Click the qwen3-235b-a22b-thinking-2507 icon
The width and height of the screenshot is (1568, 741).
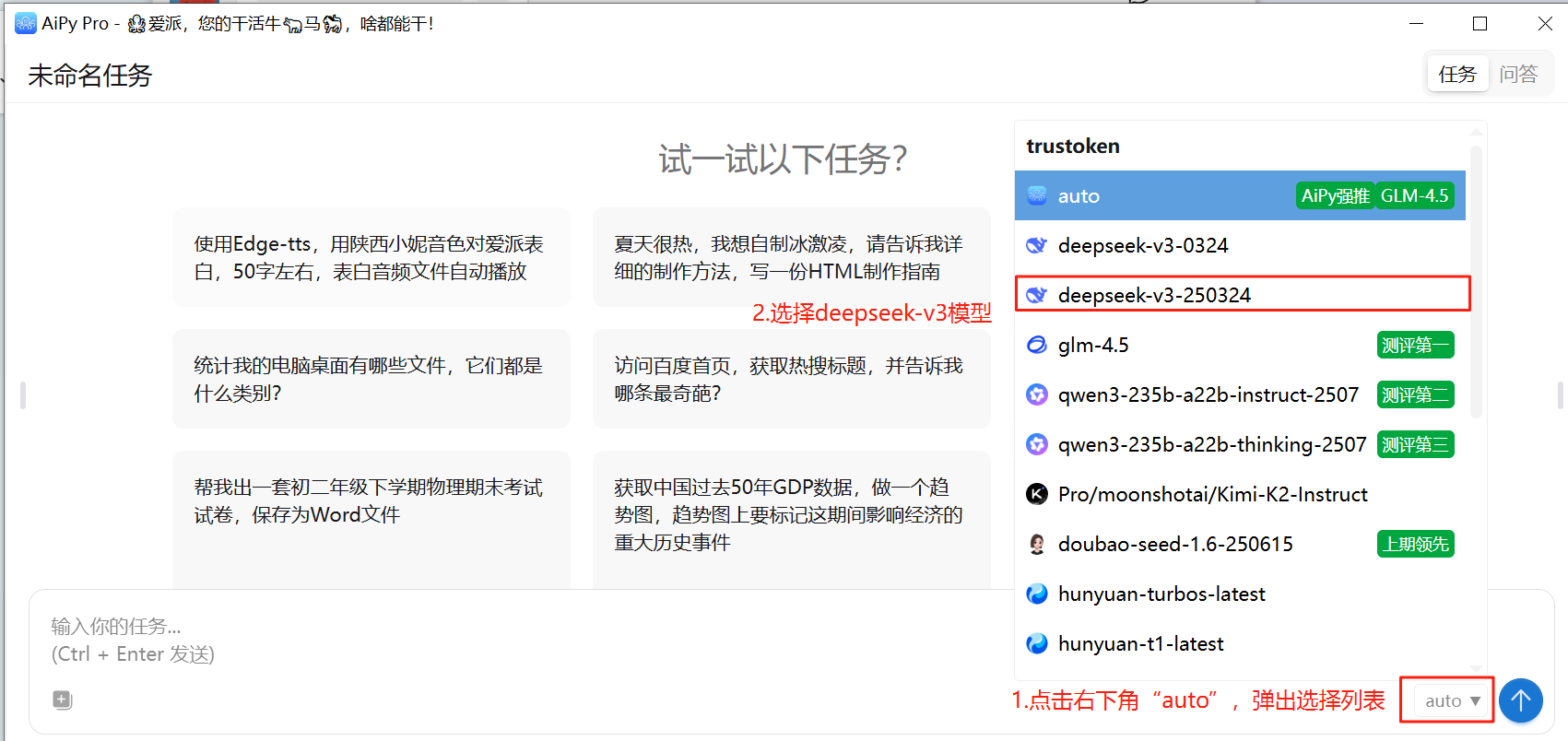1037,444
